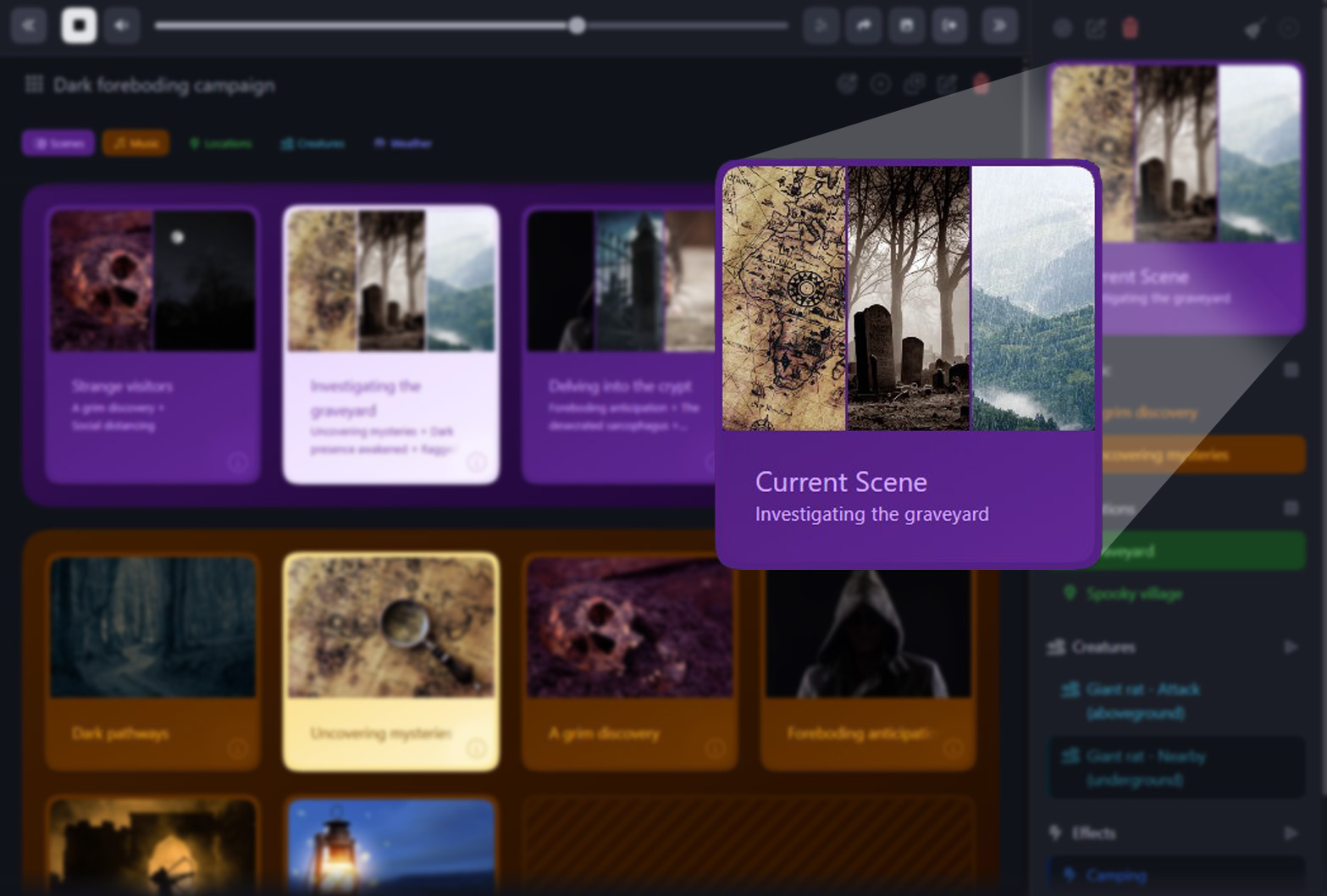Click the duplicate icon in campaign header

914,84
